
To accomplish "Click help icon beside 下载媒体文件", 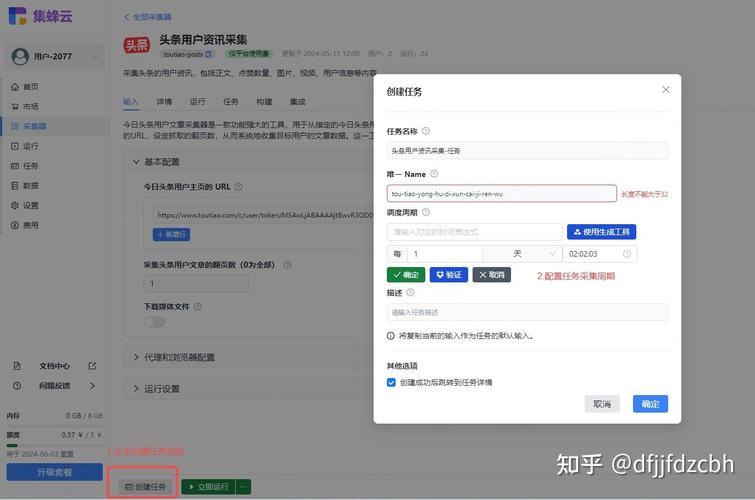I will (197, 306).
